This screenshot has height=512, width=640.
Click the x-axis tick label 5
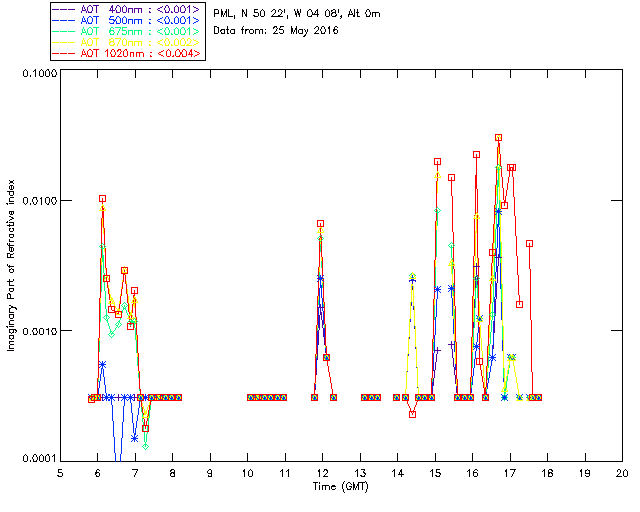[x=60, y=473]
